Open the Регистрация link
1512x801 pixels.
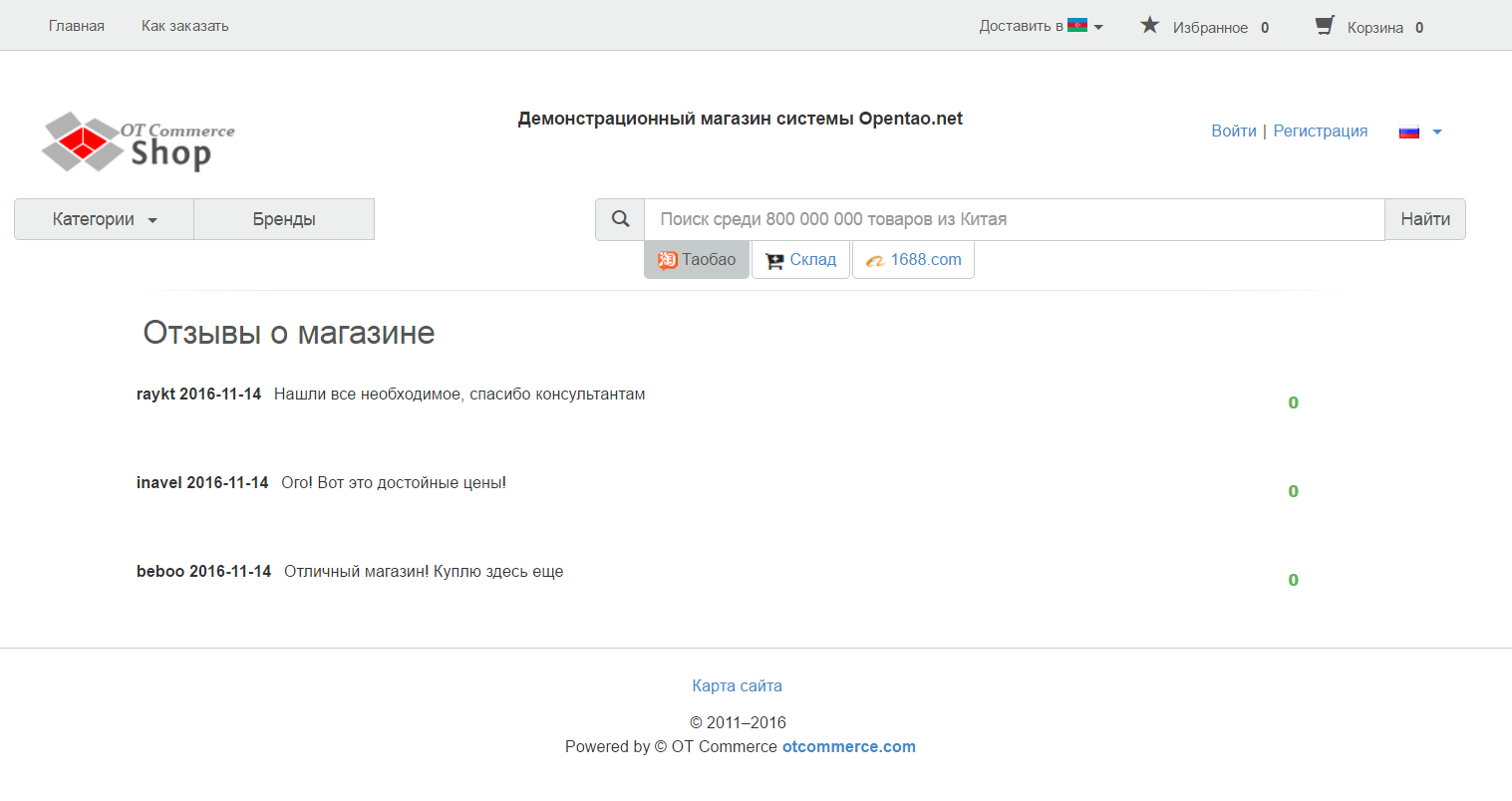[x=1320, y=132]
